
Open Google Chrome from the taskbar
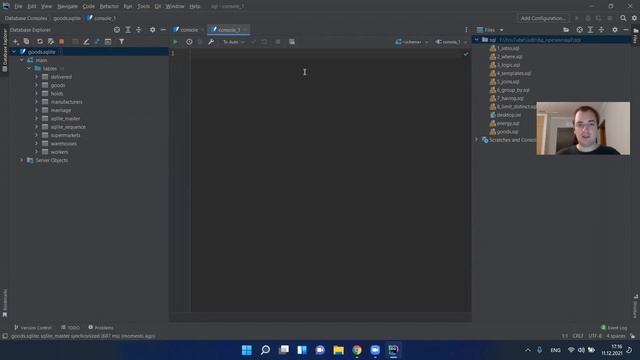pyautogui.click(x=357, y=350)
